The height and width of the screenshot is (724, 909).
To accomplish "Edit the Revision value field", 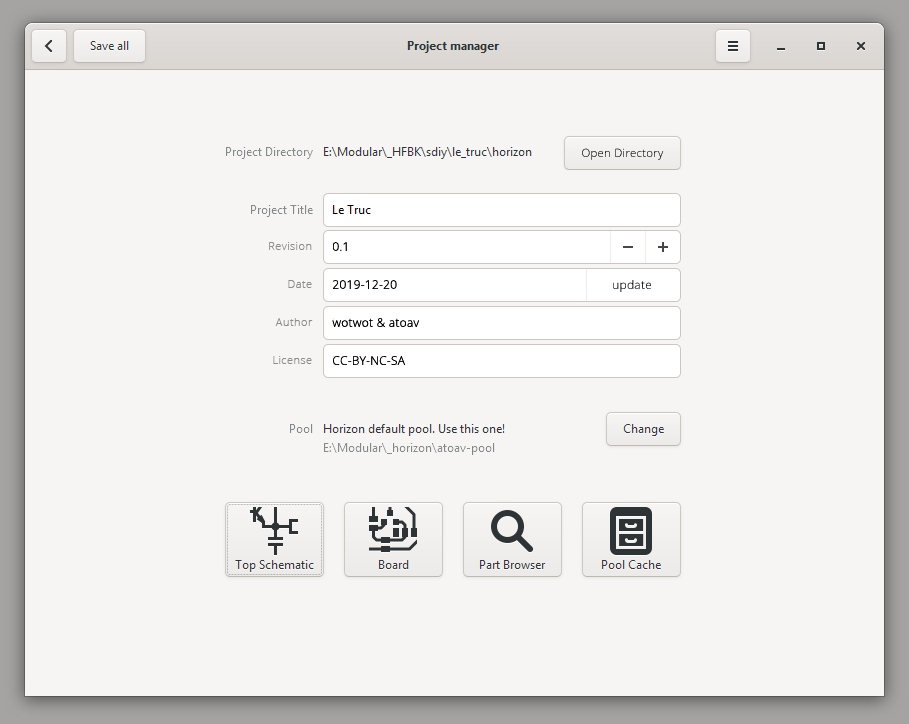I will coord(467,247).
